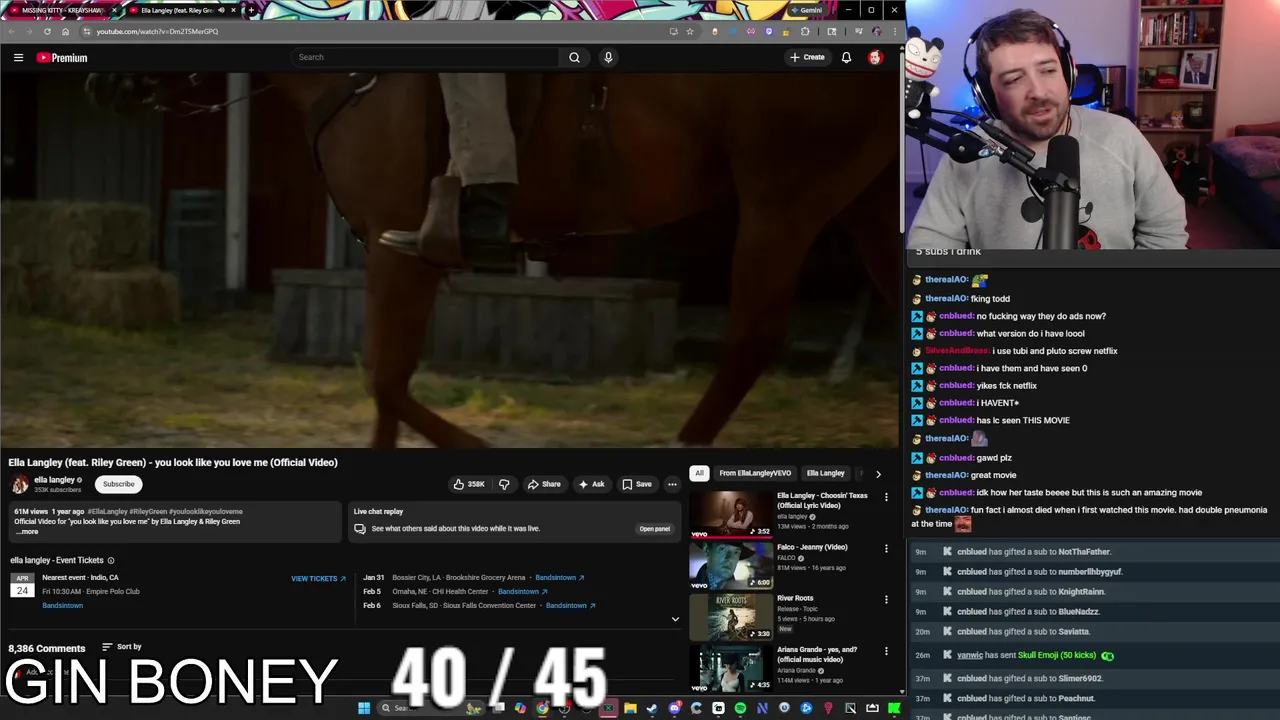Open Bandsintown link under Indio event
1280x720 pixels.
[62, 606]
